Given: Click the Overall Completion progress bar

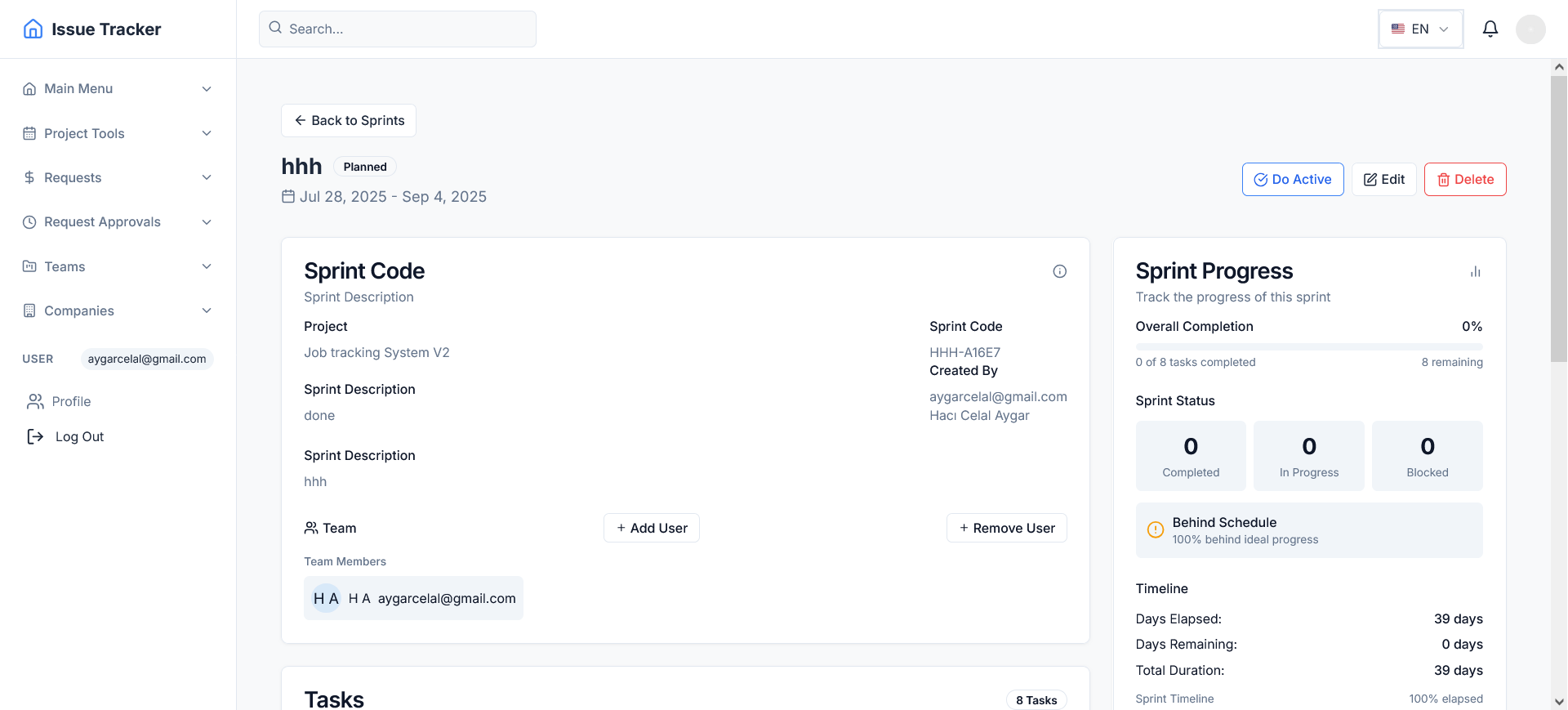Looking at the screenshot, I should [1309, 346].
